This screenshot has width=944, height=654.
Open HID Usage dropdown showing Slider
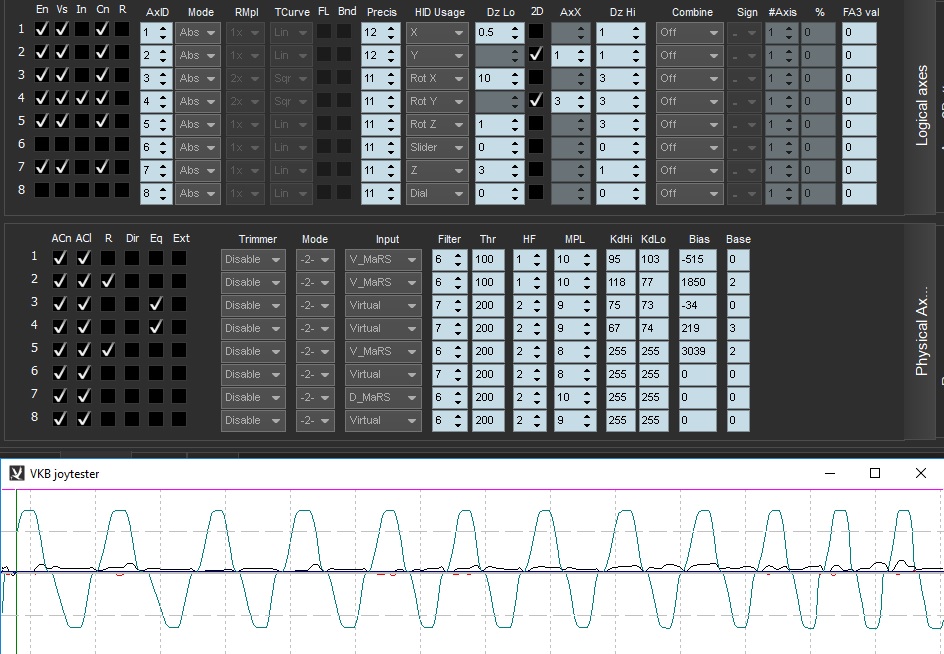[437, 148]
